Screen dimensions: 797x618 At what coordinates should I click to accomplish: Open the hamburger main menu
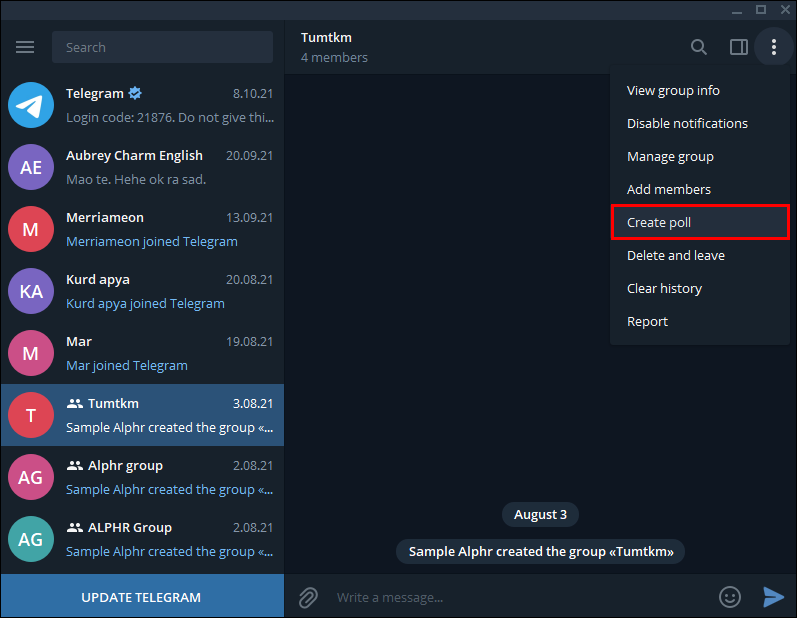tap(25, 47)
